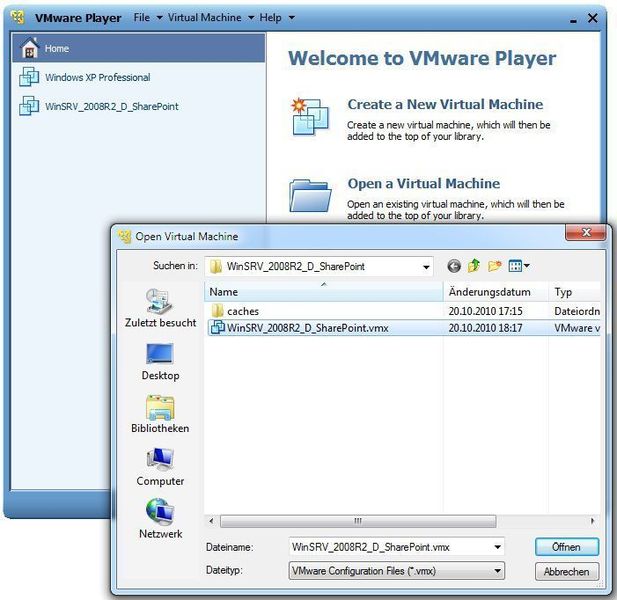Close the Open Virtual Machine dialog

point(586,232)
